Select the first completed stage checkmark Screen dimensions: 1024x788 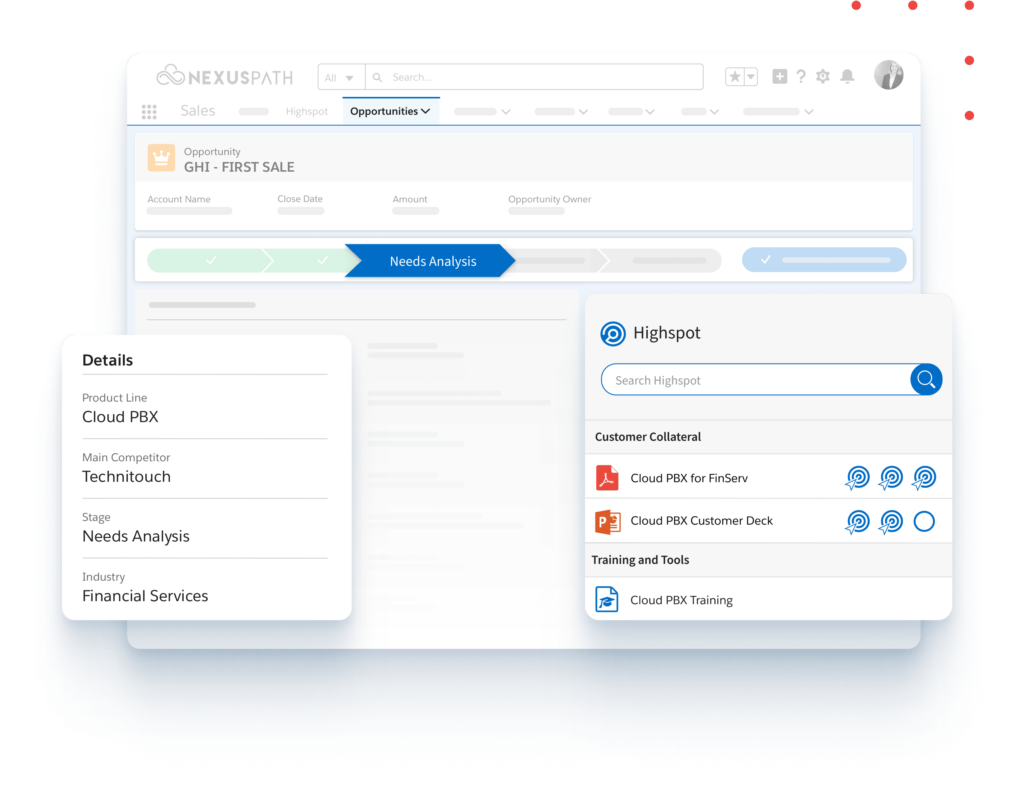(211, 260)
